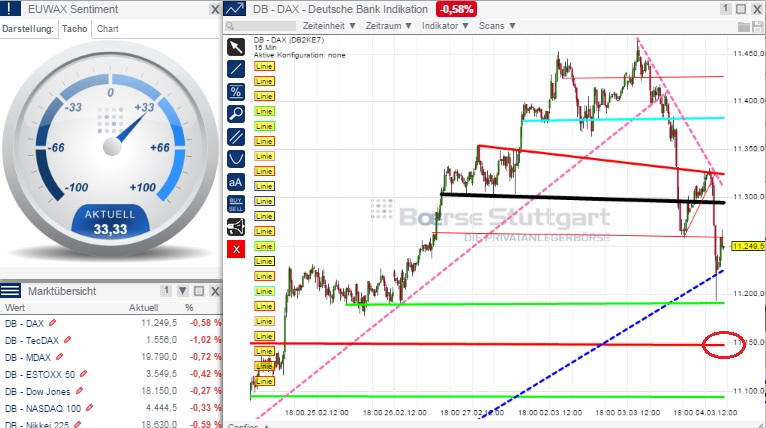The width and height of the screenshot is (766, 428).
Task: Open the DB - NASDAQ 100 row link
Action: pyautogui.click(x=43, y=408)
